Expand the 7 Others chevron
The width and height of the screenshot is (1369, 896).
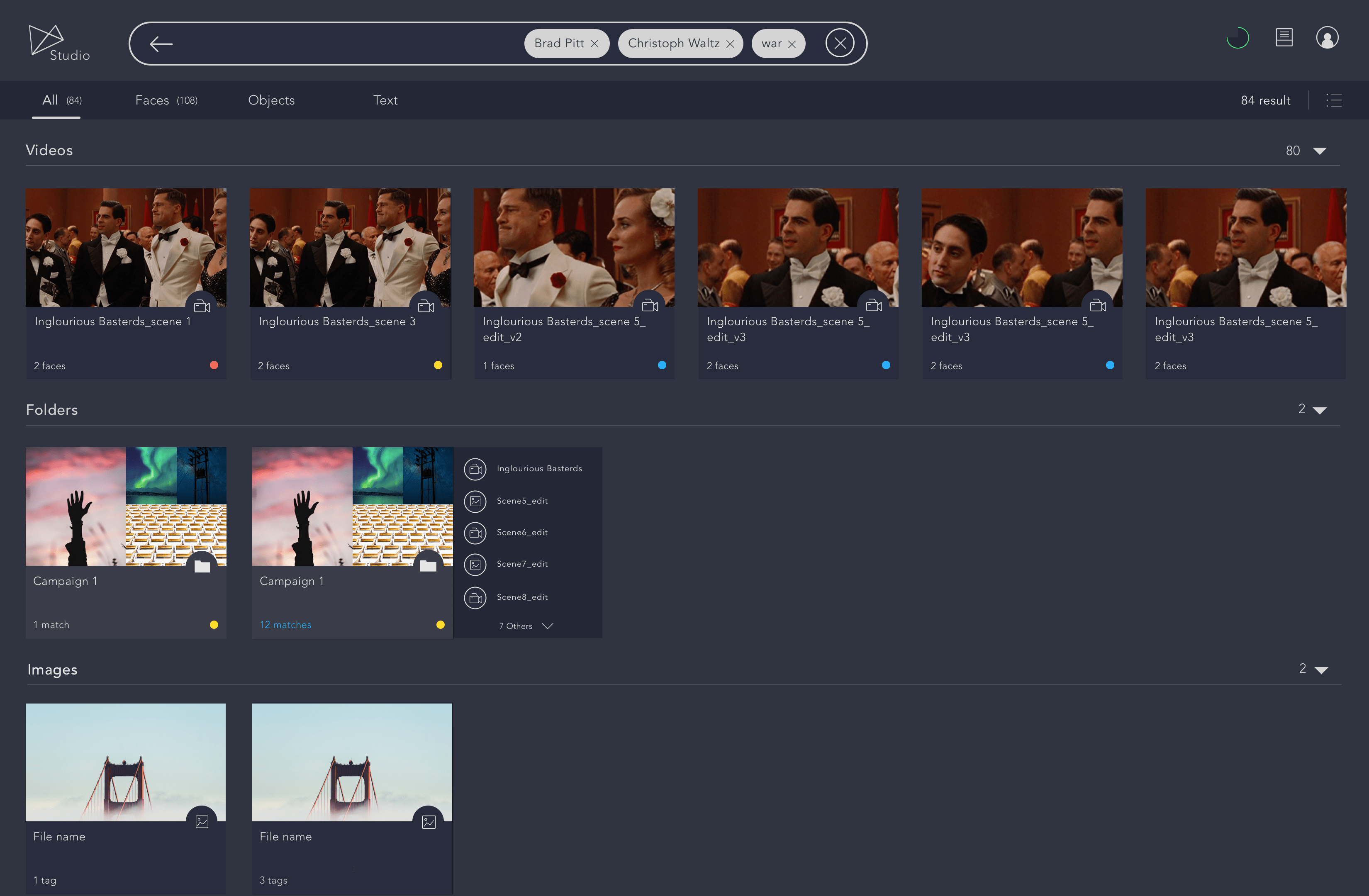[x=548, y=626]
